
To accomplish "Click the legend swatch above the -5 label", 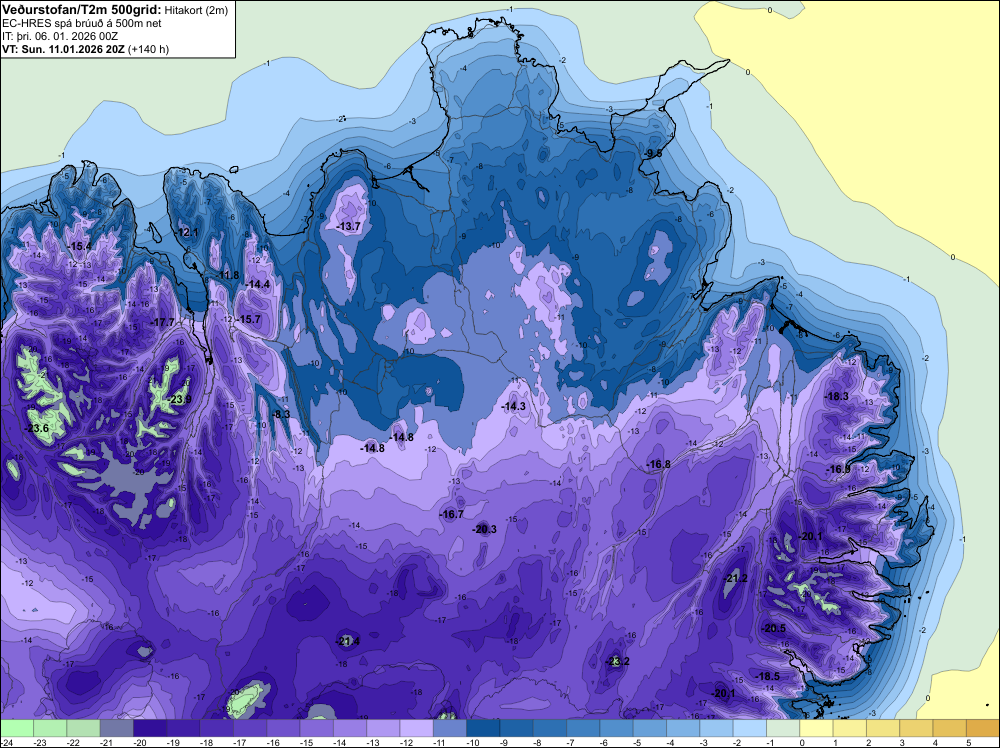I will [x=649, y=728].
